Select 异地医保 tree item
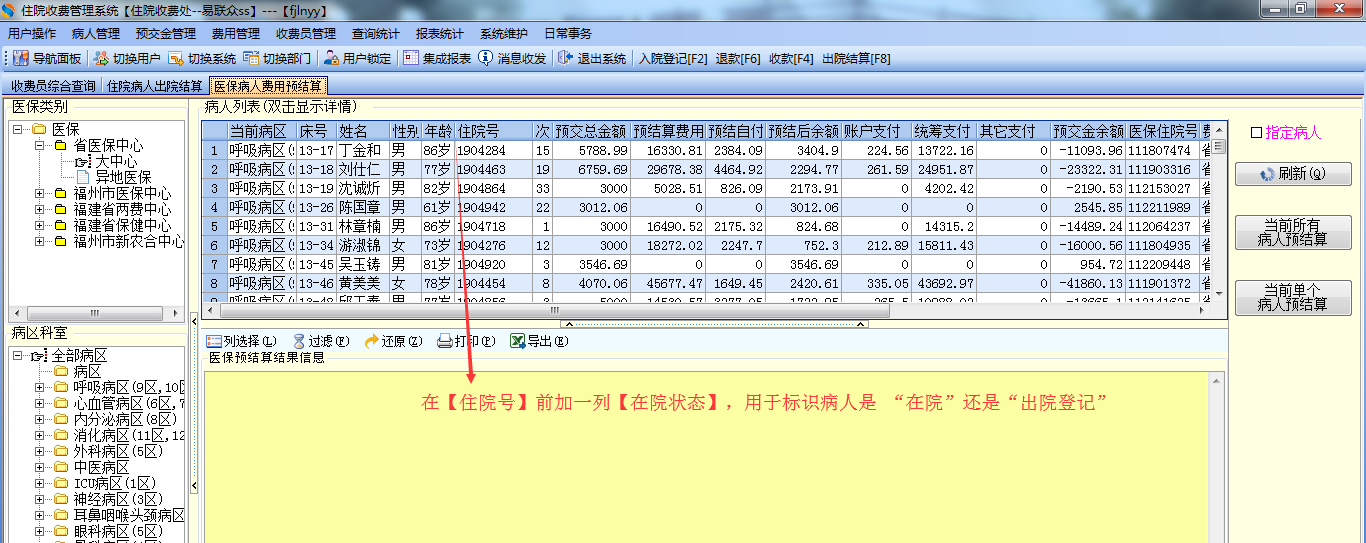 124,178
